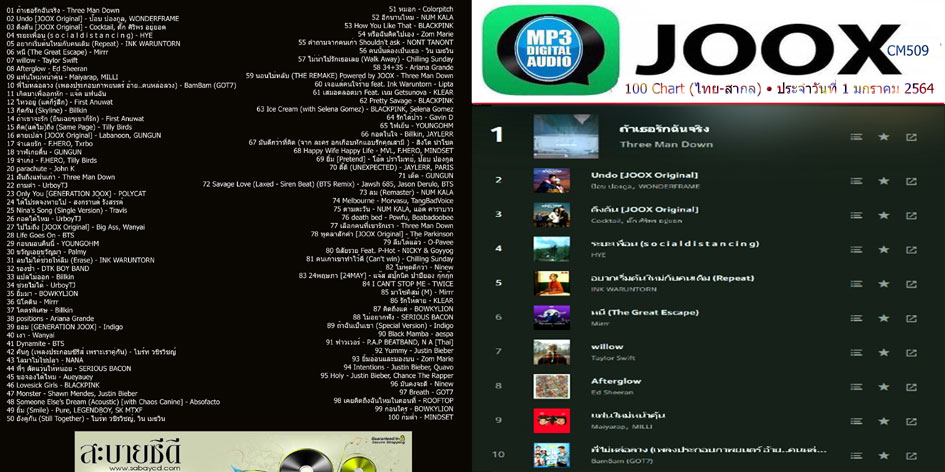Screen dimensions: 945x472
Task: Select "90 Black Mamba - aespa" in the track list
Action: pos(415,333)
